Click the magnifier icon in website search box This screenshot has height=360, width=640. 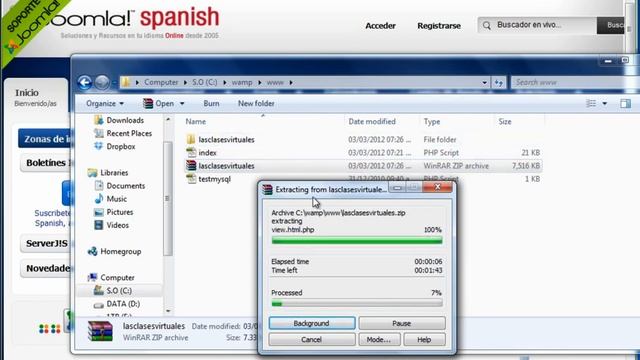coord(487,26)
